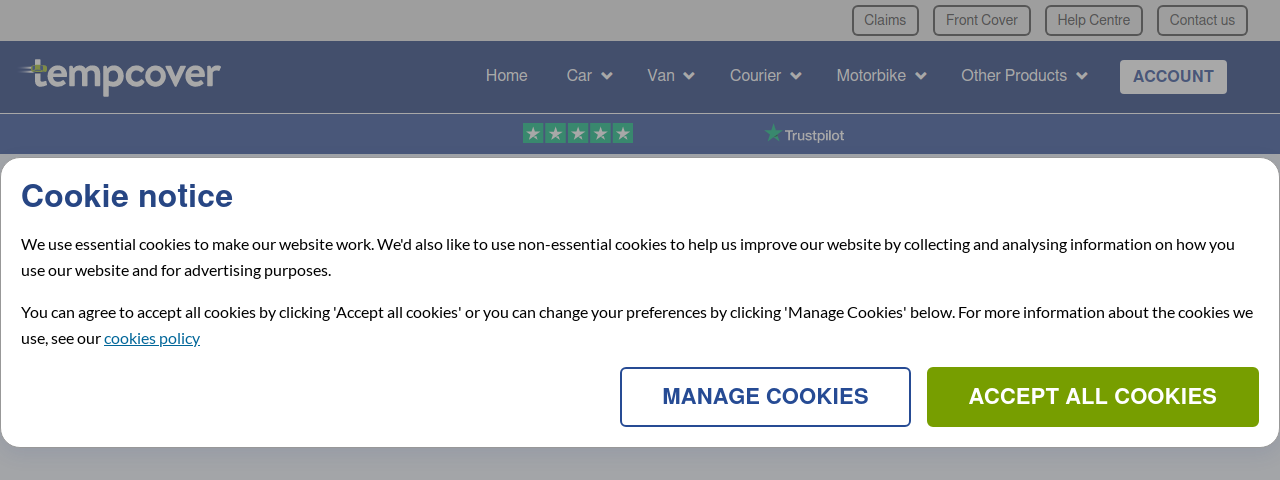Screen dimensions: 1280x480
Task: Visit the Help Centre
Action: (x=1094, y=20)
